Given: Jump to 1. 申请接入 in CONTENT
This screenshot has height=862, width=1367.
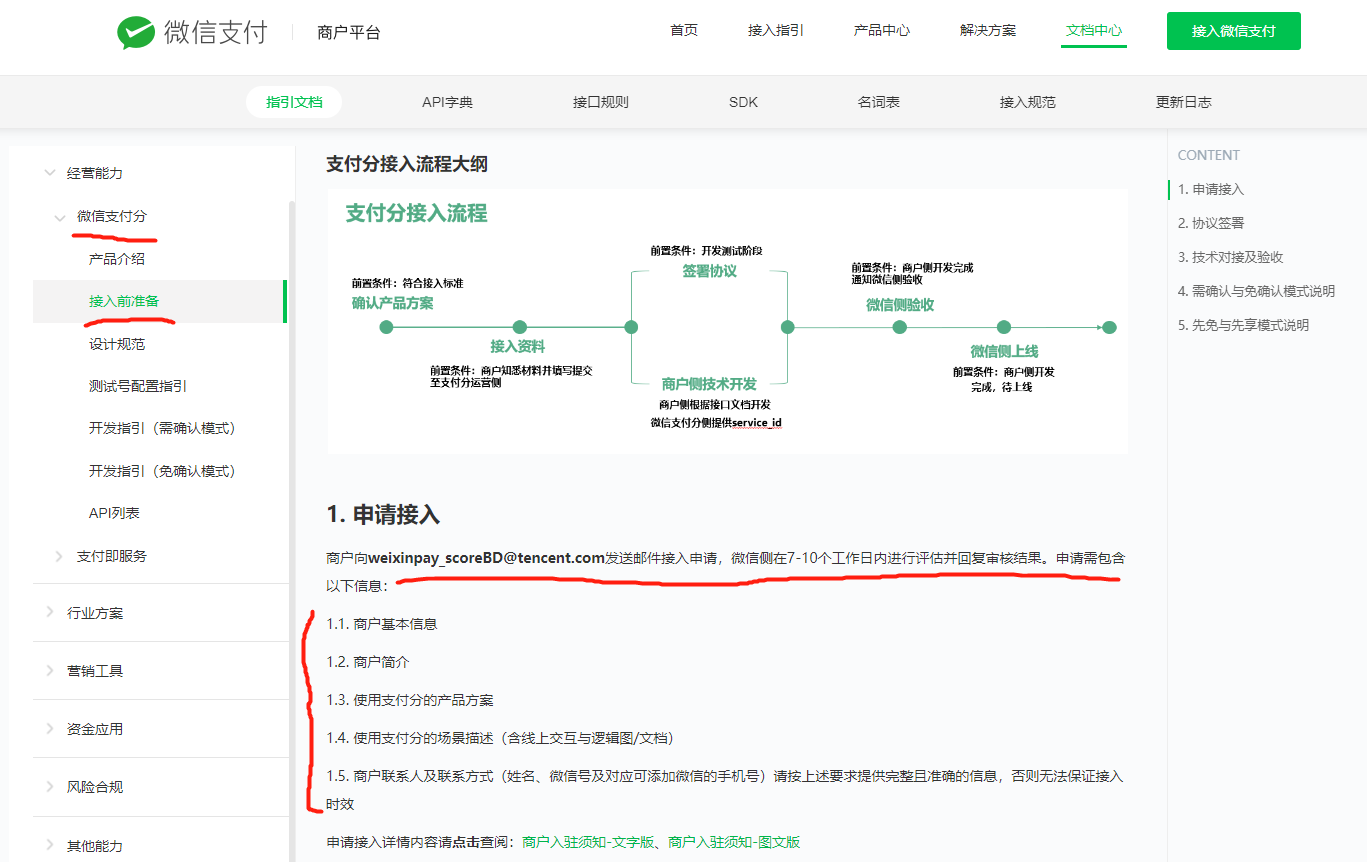Looking at the screenshot, I should 1211,189.
